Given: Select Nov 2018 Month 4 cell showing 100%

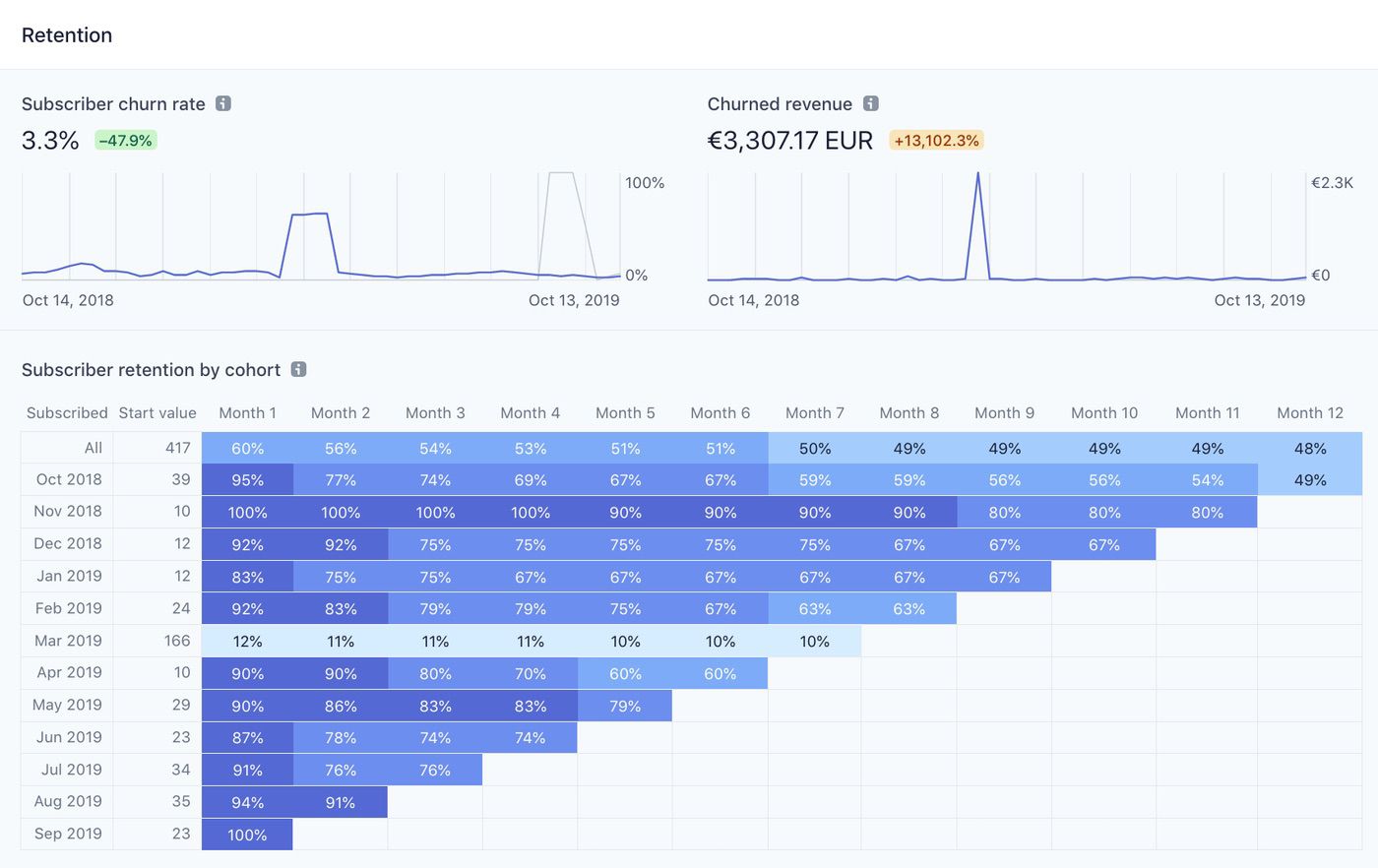Looking at the screenshot, I should click(x=530, y=513).
